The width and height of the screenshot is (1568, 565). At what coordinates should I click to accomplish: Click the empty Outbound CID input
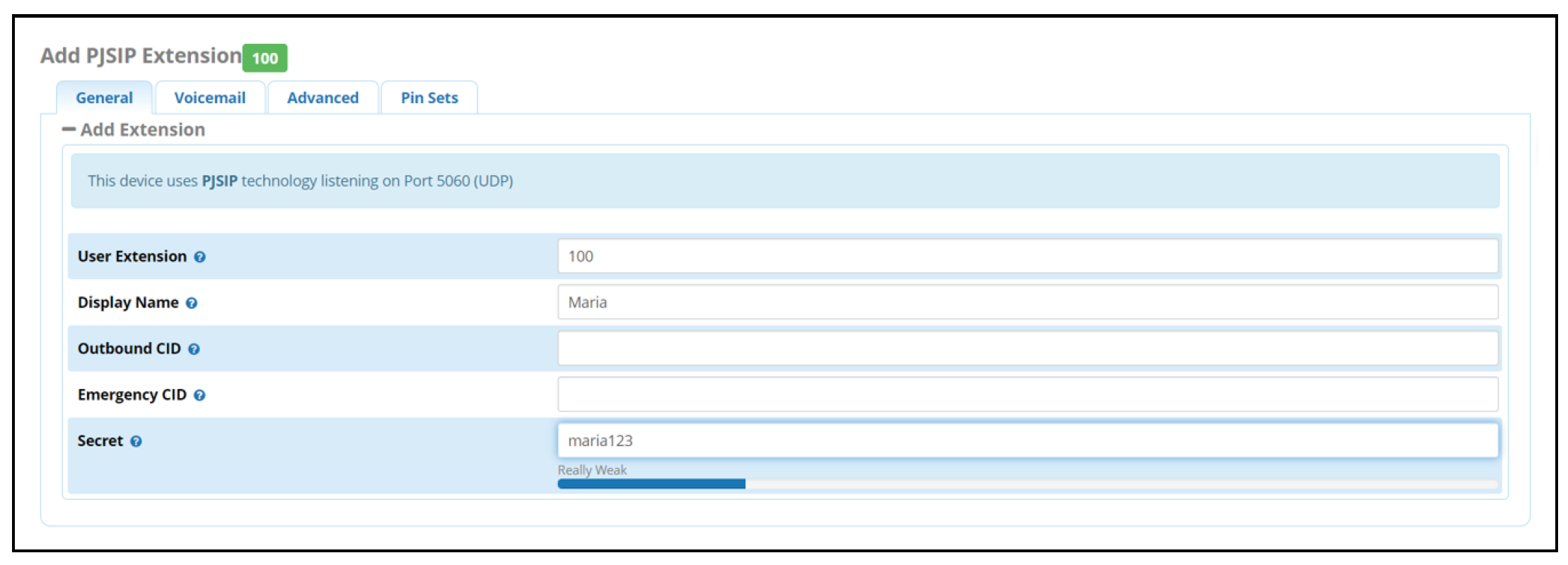(1027, 348)
